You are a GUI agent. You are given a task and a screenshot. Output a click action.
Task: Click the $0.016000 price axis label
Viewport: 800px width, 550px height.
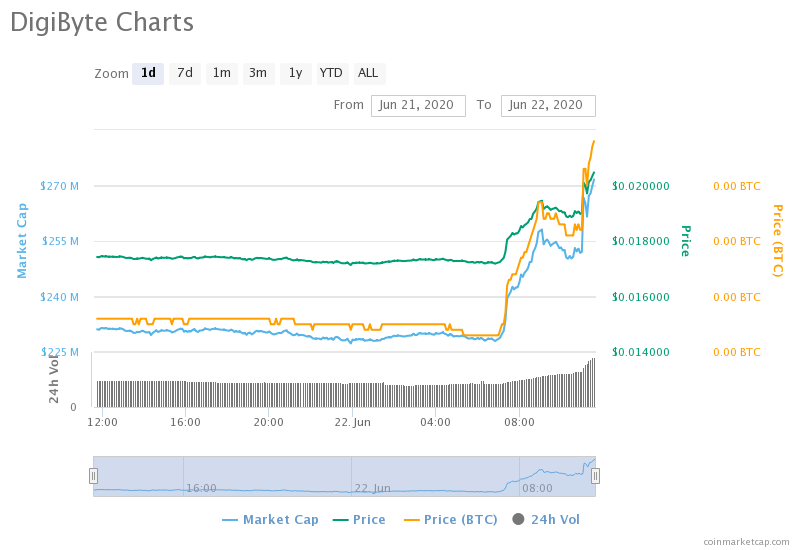coord(641,297)
